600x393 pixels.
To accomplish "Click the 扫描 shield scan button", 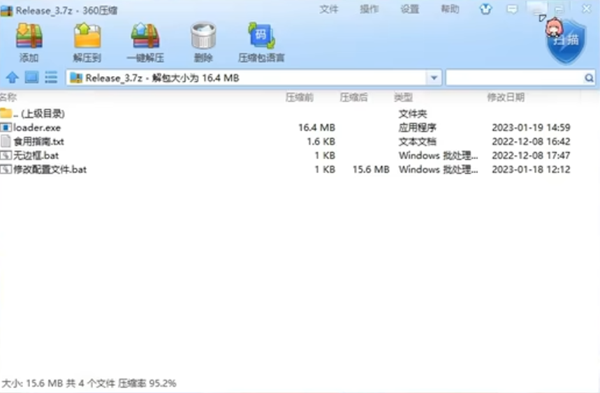I will [x=566, y=41].
